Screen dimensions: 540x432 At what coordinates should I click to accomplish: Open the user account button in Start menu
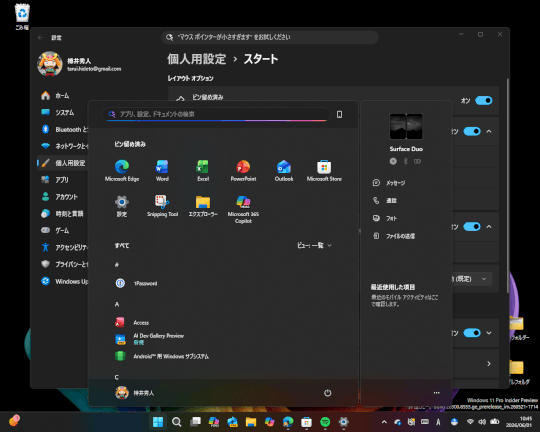click(134, 393)
